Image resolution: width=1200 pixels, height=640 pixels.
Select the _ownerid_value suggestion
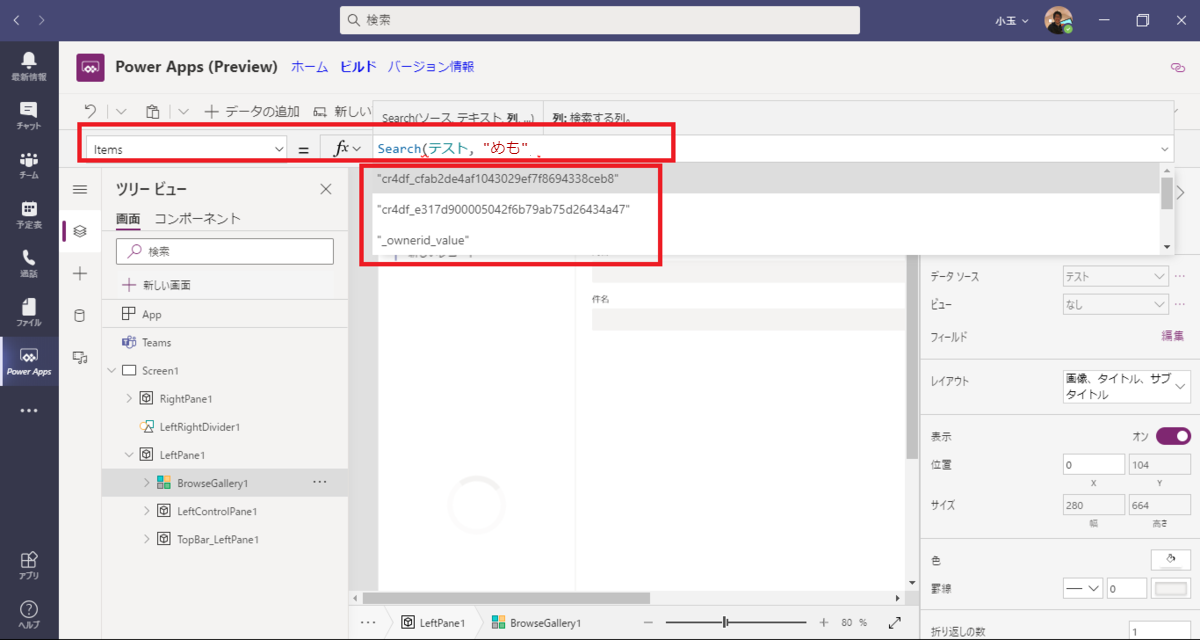765,240
